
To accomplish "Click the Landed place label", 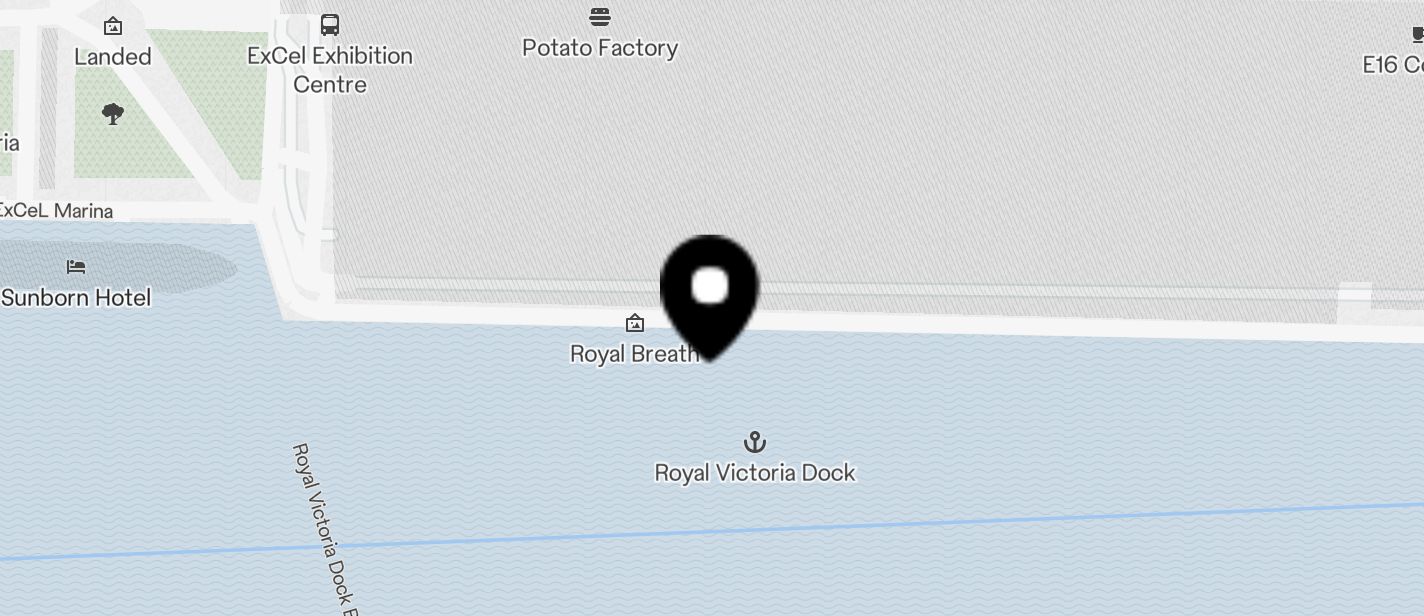I will (113, 57).
